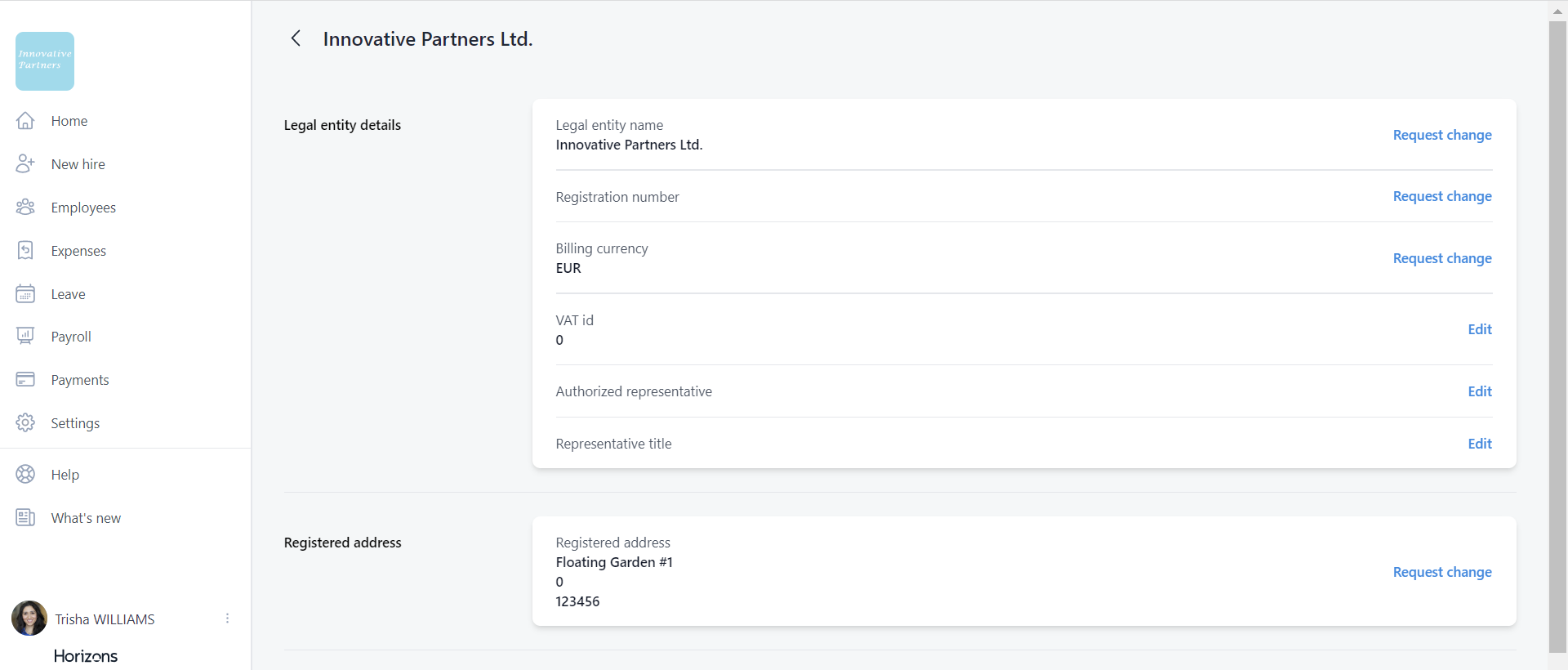Click the Leave calendar icon

coord(25,294)
